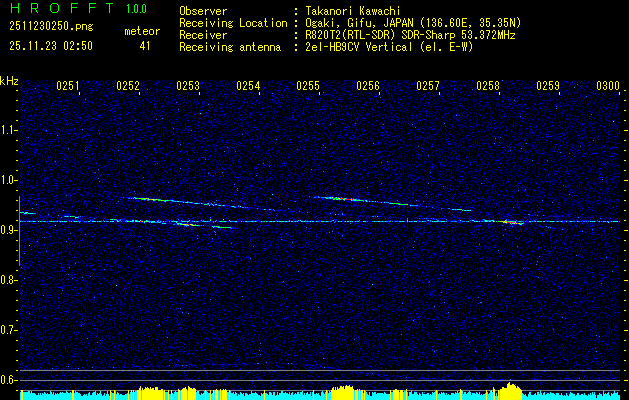Click the 1.0 kHz axis value
Image resolution: width=629 pixels, height=400 pixels.
point(8,181)
